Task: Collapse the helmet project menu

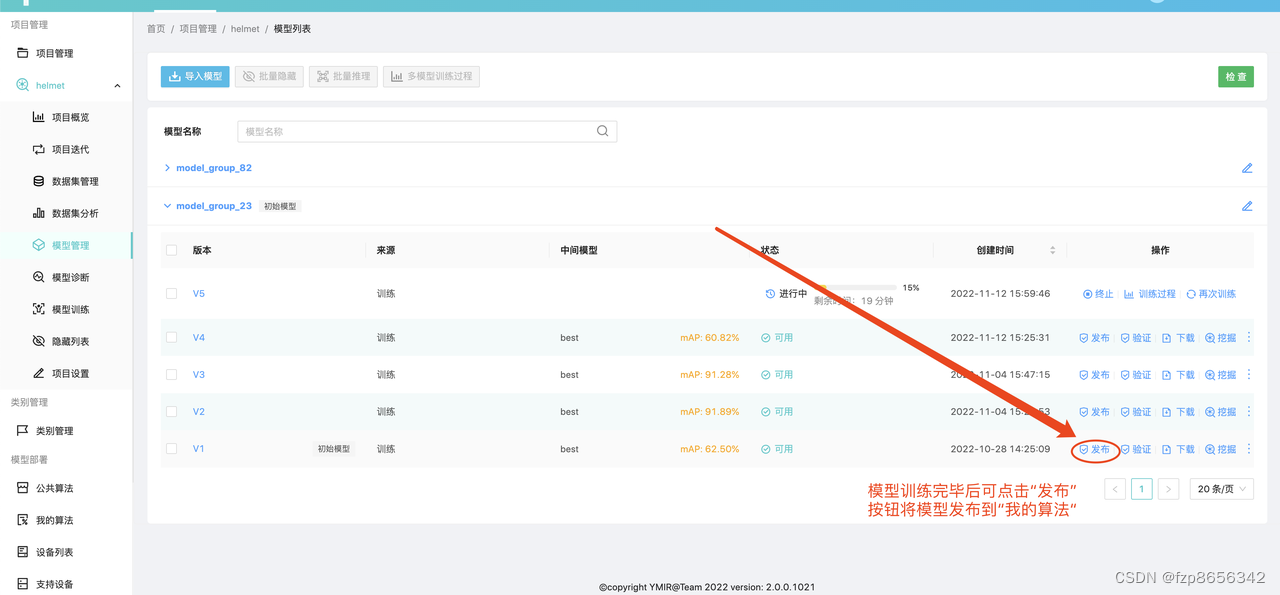Action: tap(117, 86)
